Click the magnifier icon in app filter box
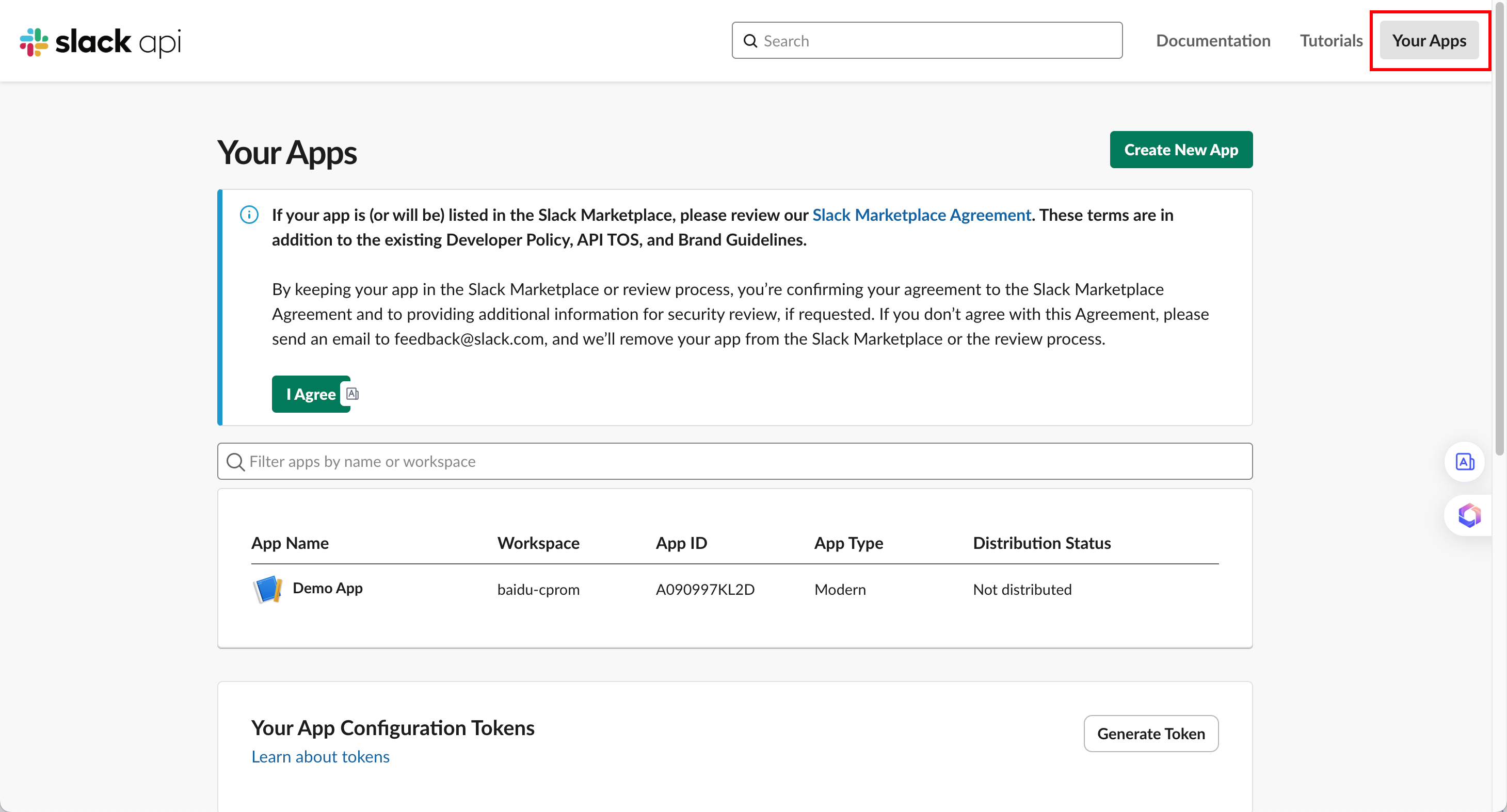 (235, 462)
